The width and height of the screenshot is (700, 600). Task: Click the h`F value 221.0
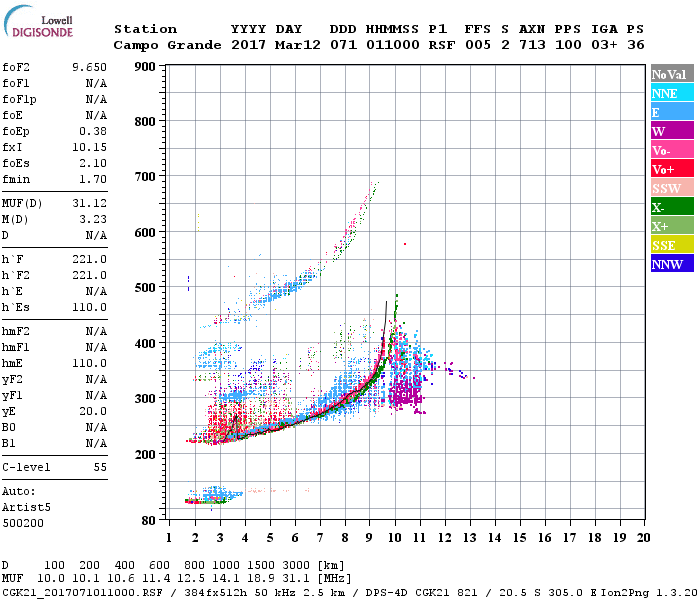89,259
